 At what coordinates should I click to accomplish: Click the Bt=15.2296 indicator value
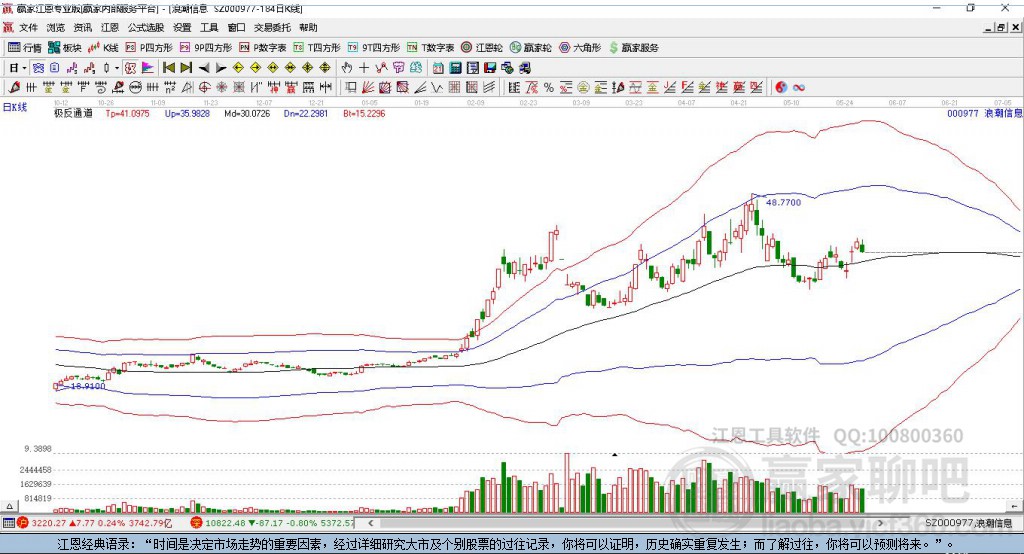(x=364, y=113)
